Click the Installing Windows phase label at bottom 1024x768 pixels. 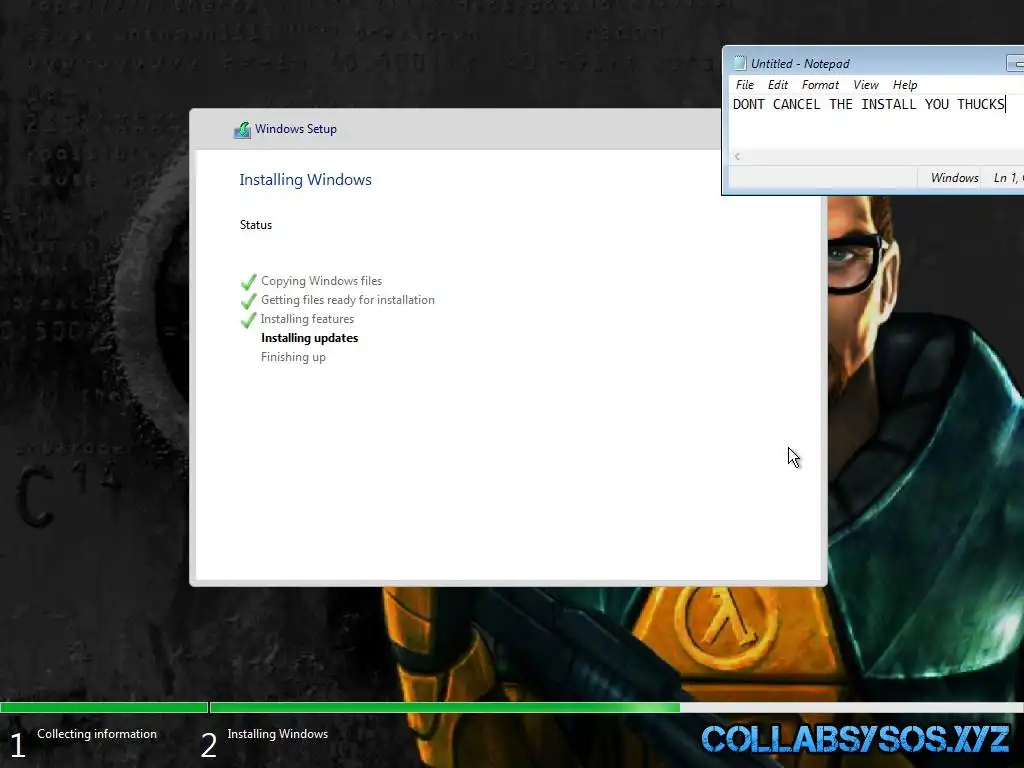click(x=278, y=734)
